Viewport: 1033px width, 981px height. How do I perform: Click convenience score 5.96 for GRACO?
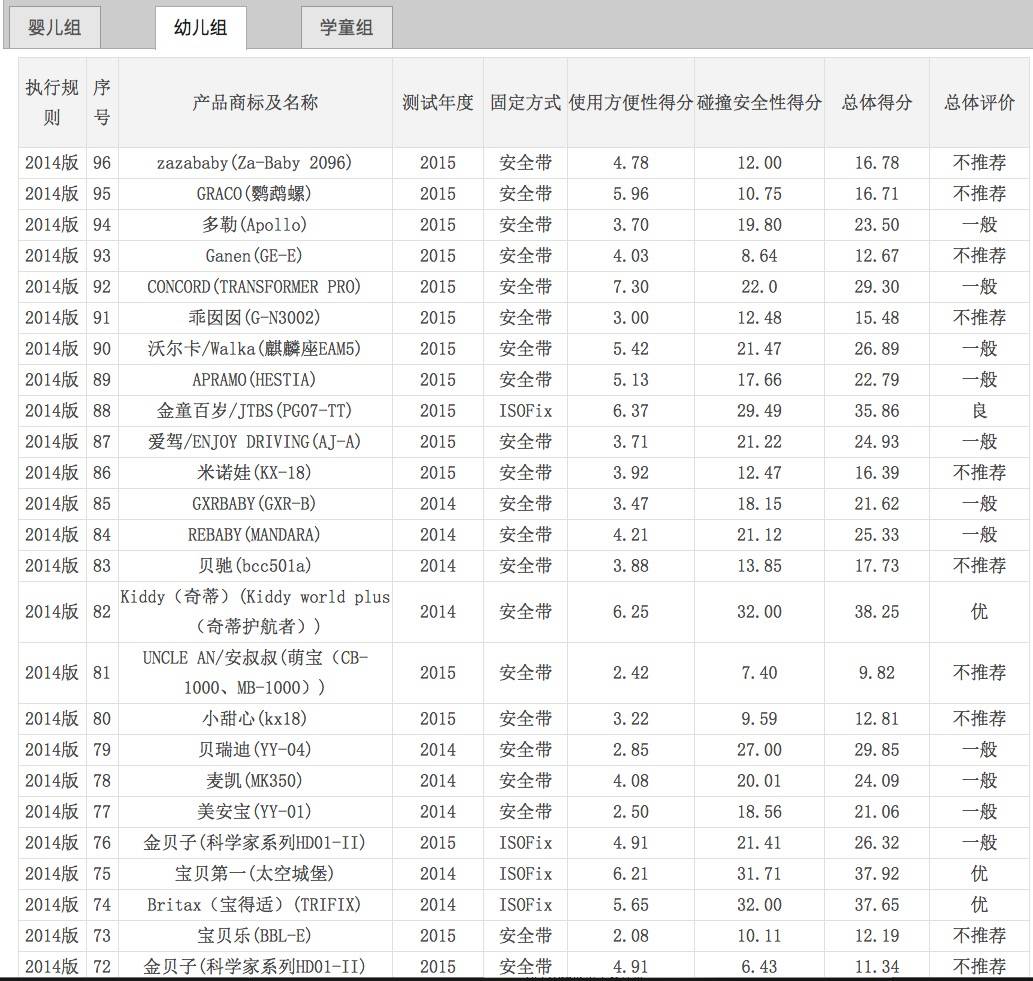pyautogui.click(x=630, y=194)
